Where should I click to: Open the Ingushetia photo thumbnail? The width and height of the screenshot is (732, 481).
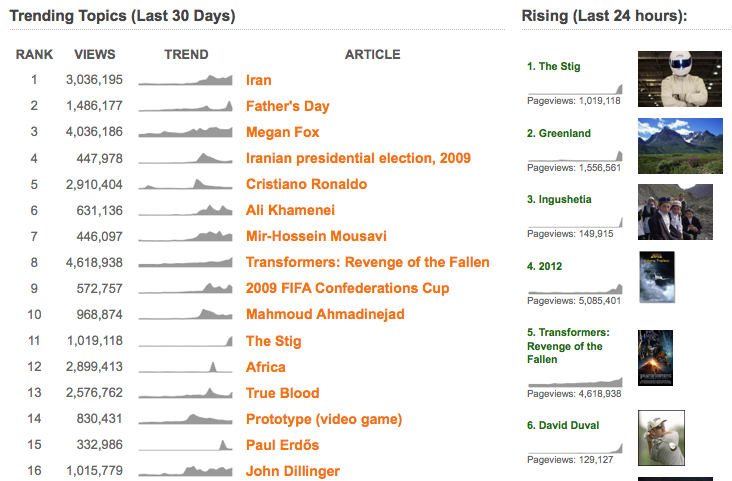click(675, 212)
